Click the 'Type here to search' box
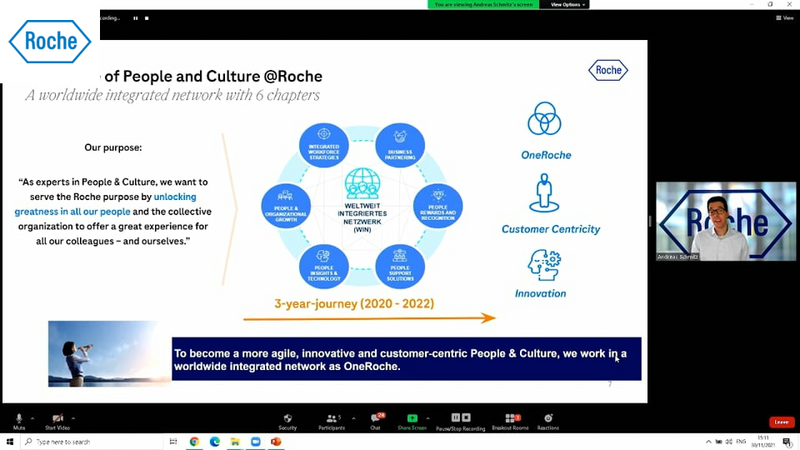The width and height of the screenshot is (800, 450). 92,442
